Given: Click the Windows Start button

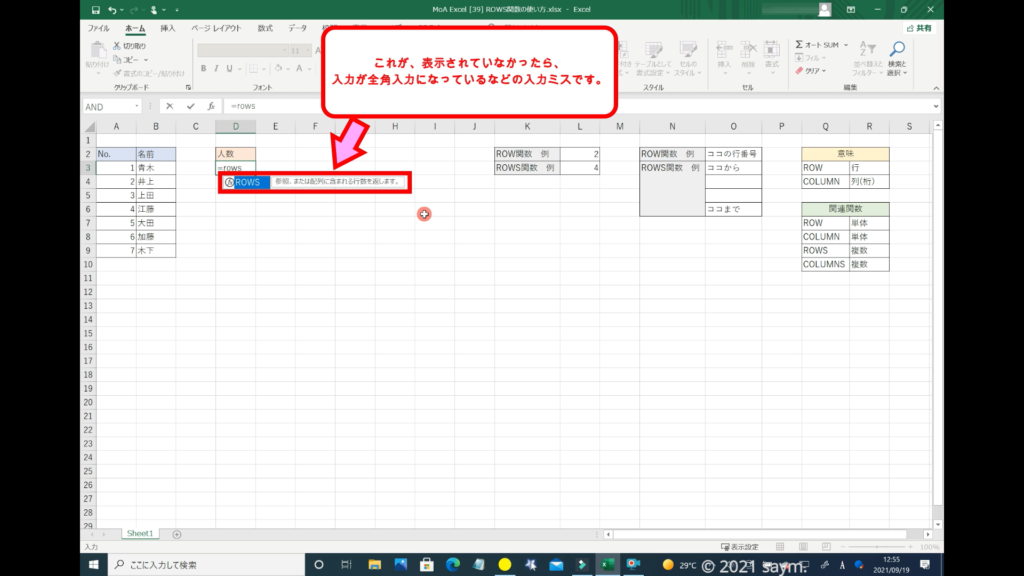Looking at the screenshot, I should (x=95, y=565).
